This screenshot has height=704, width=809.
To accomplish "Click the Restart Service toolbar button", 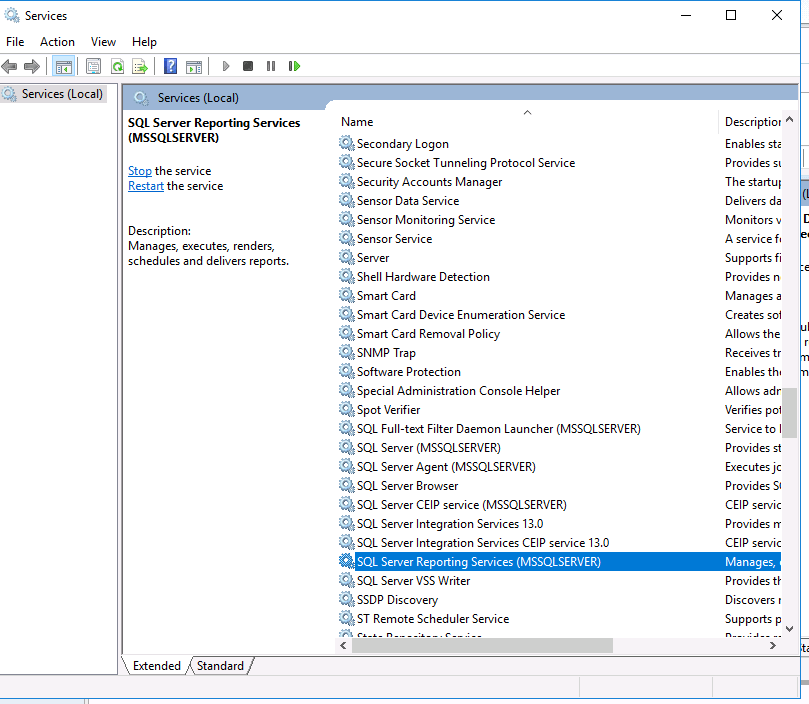I will (x=294, y=67).
